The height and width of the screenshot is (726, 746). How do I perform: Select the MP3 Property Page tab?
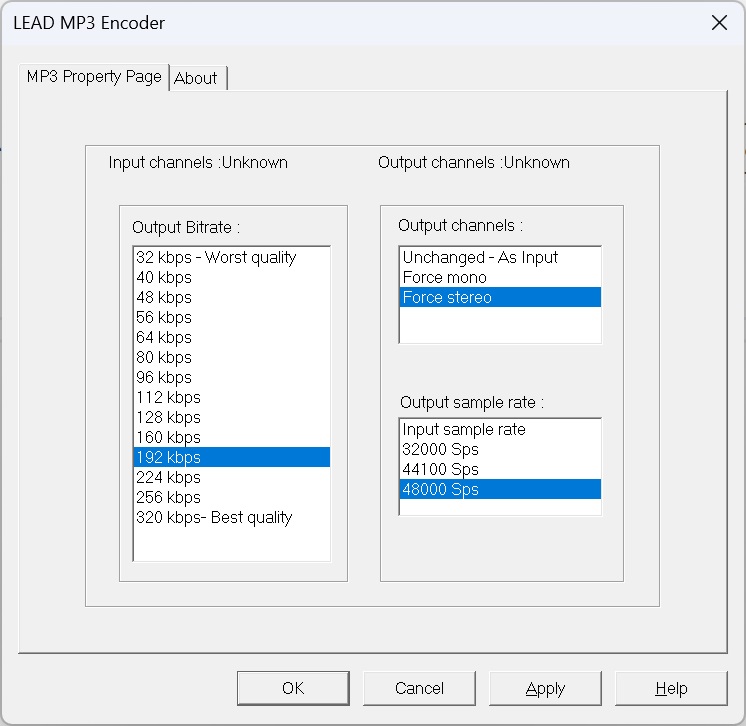(94, 77)
